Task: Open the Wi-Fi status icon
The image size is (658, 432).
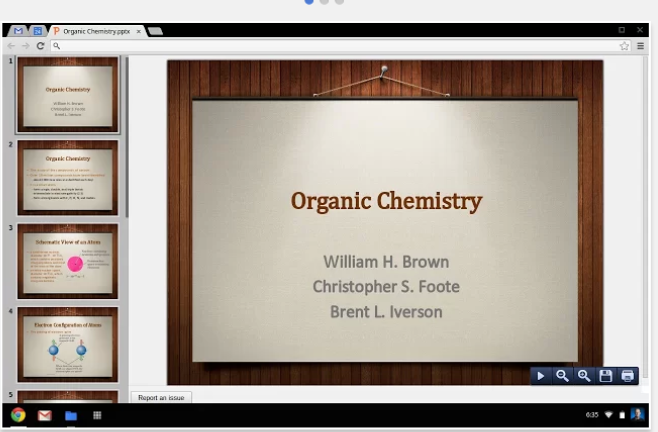Action: (x=608, y=415)
